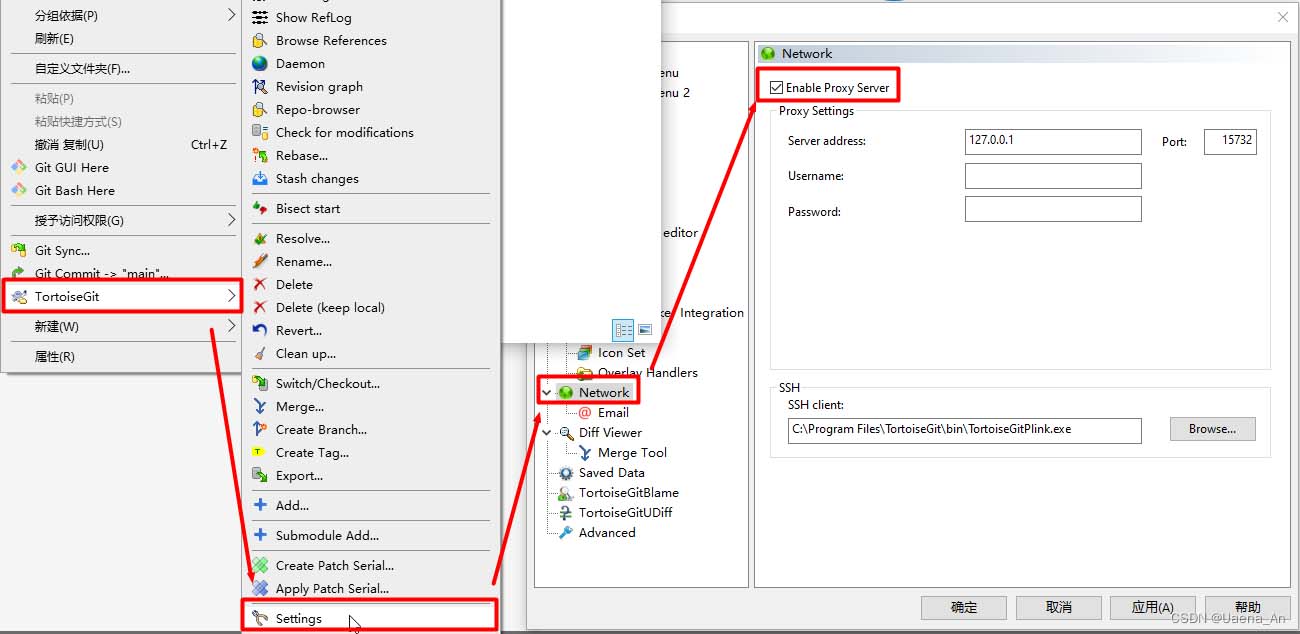Focus the SSH client path field
The width and height of the screenshot is (1300, 634).
click(965, 430)
